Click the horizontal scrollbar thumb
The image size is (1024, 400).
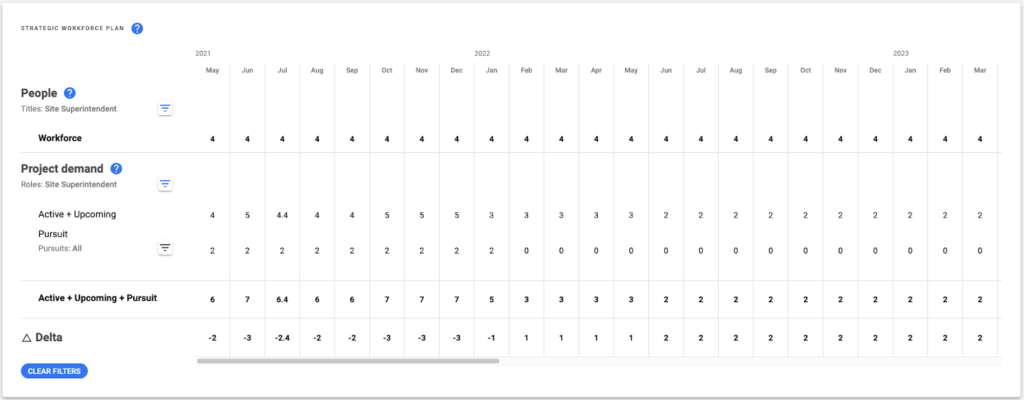(348, 361)
